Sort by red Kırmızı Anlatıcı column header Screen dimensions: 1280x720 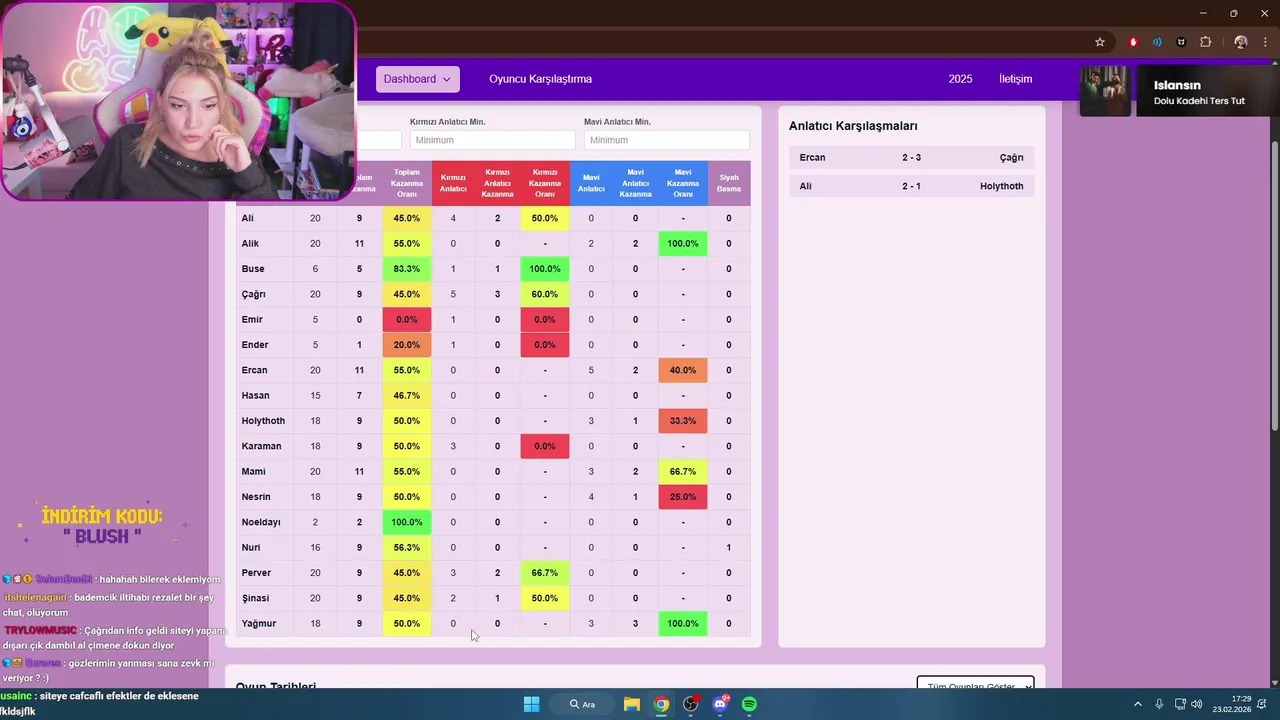(x=453, y=183)
